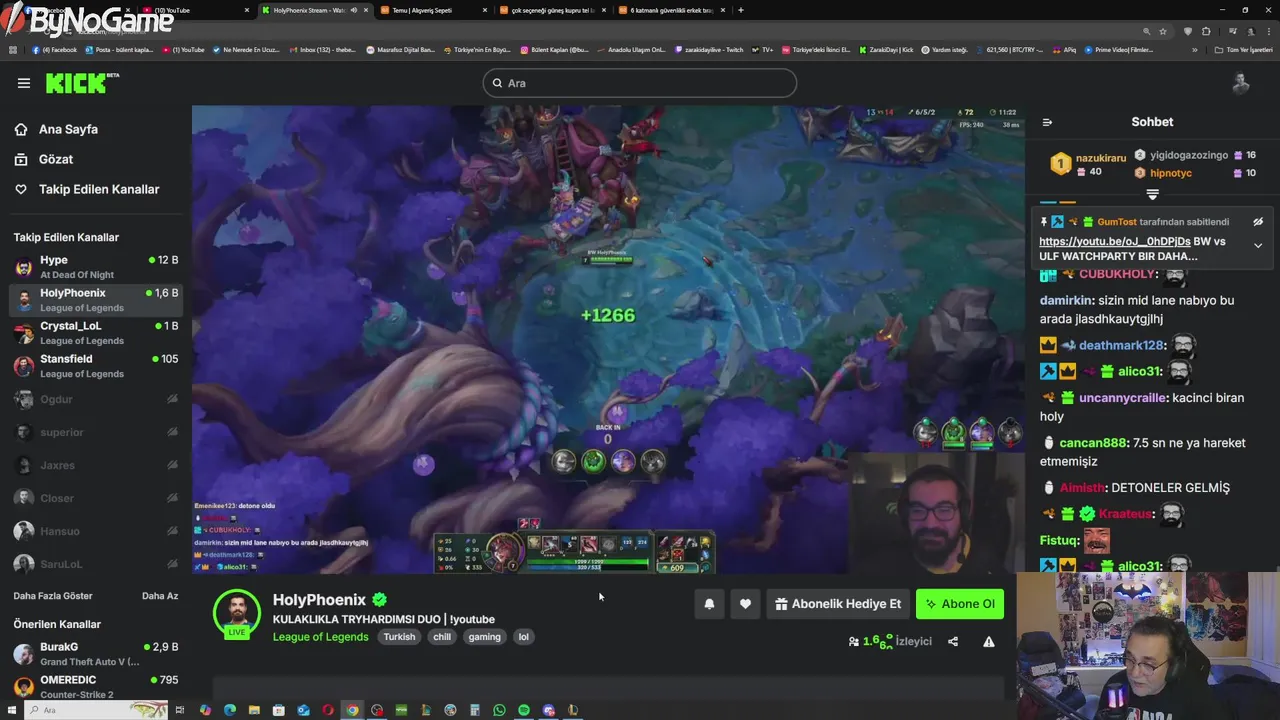Expand the pinned message chevron

click(x=1258, y=245)
